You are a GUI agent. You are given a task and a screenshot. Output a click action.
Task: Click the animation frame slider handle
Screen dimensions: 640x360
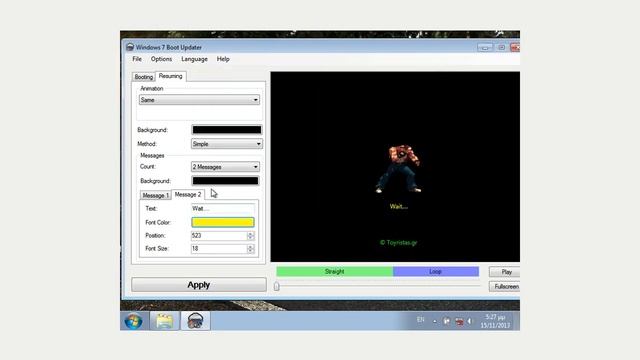[277, 286]
